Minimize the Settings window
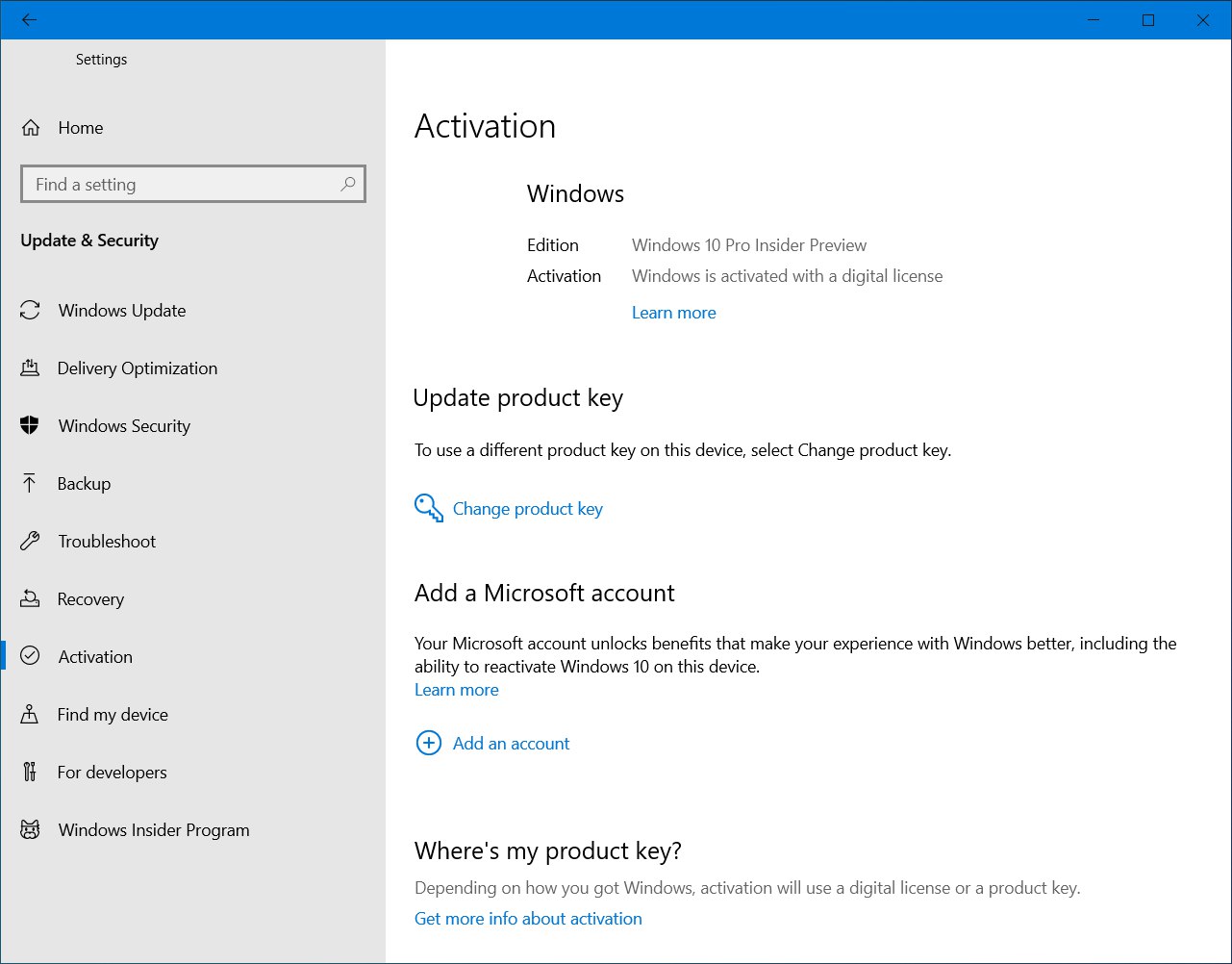 point(1093,19)
